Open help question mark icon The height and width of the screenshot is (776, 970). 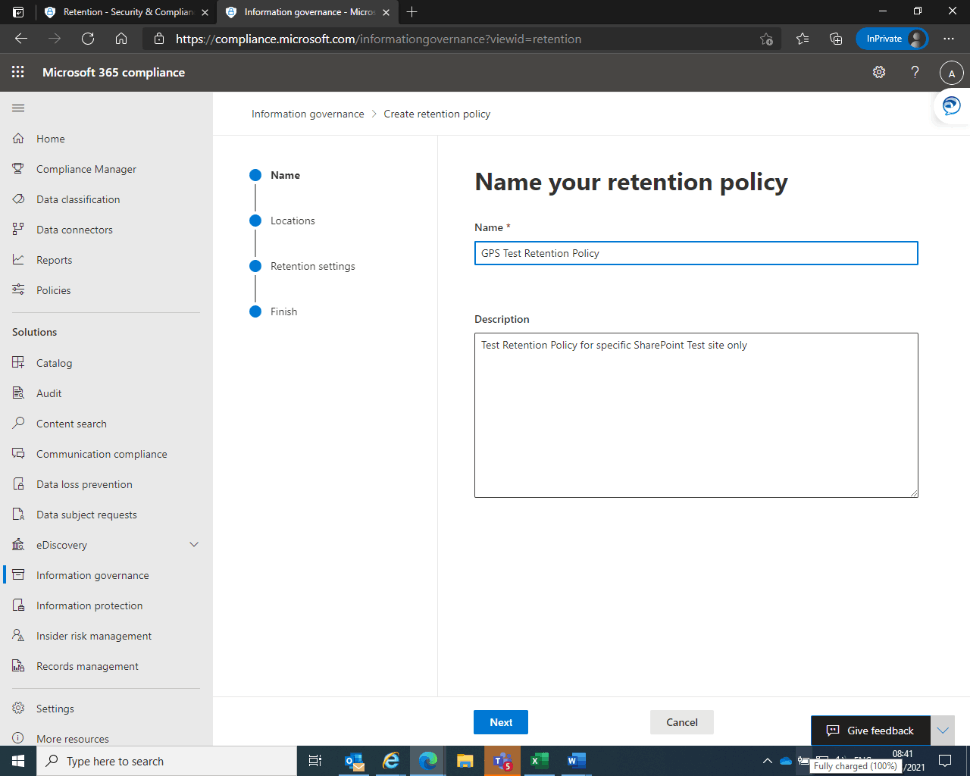(x=915, y=72)
